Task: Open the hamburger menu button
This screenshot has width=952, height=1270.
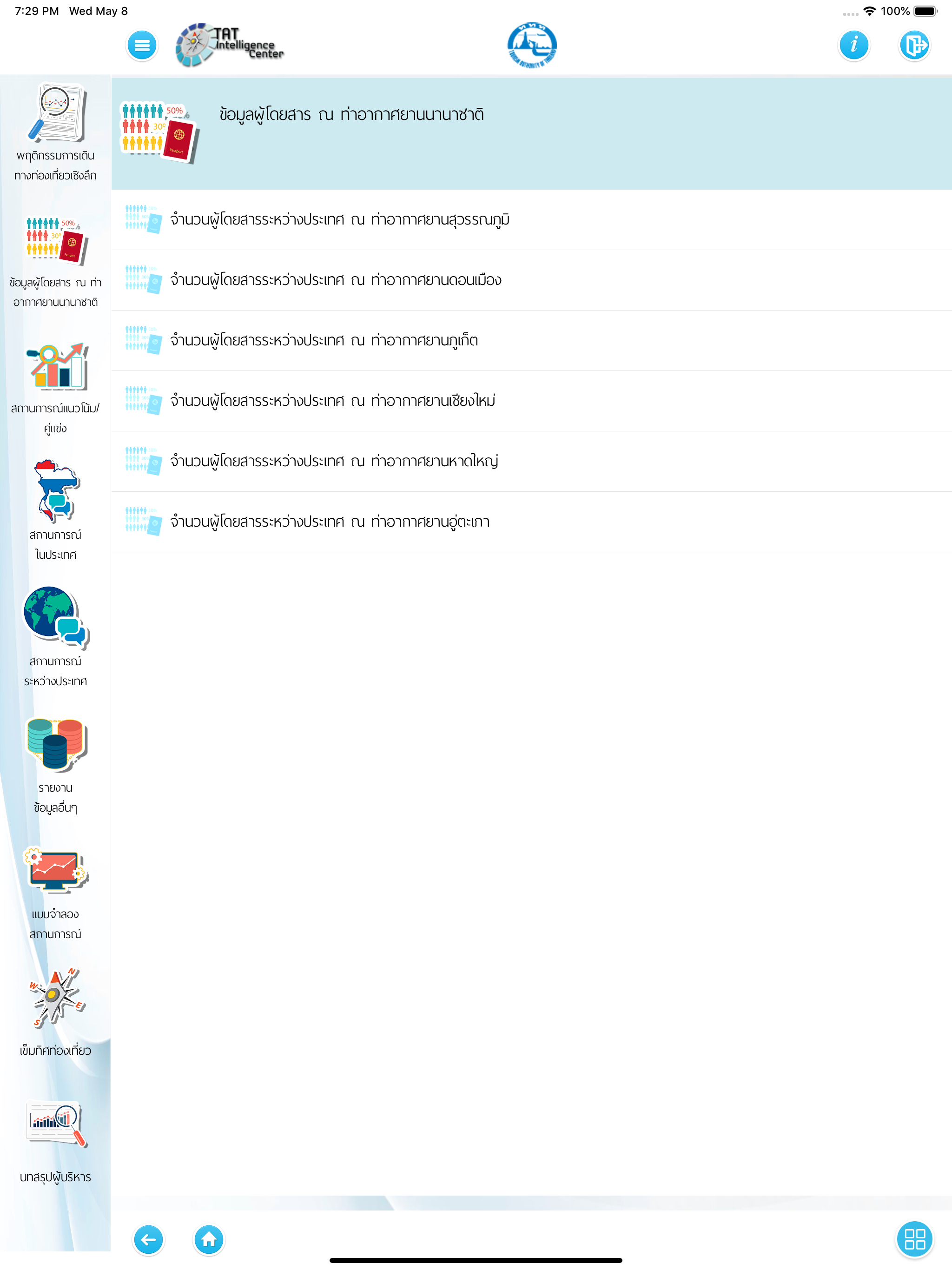Action: click(142, 46)
